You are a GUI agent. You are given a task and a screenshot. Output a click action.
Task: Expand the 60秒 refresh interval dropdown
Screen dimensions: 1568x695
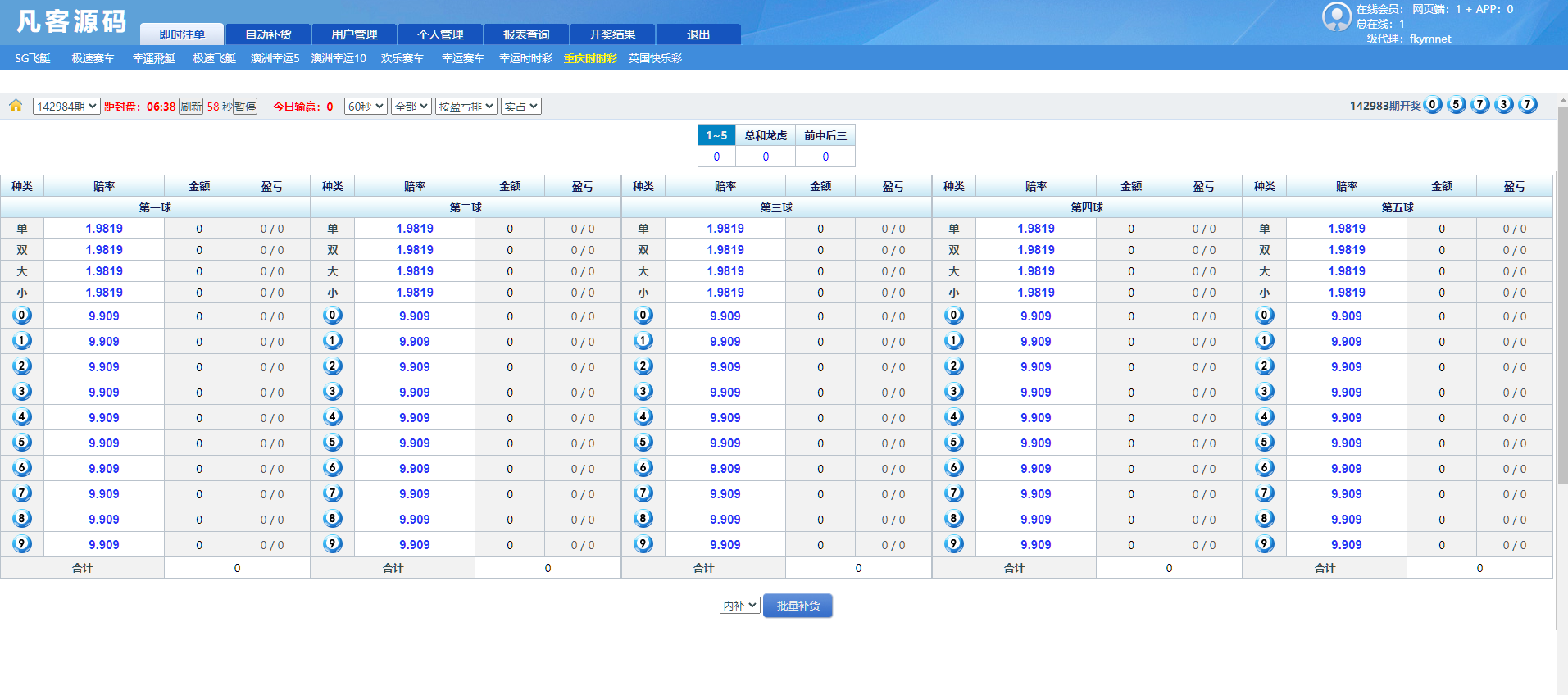[x=366, y=107]
